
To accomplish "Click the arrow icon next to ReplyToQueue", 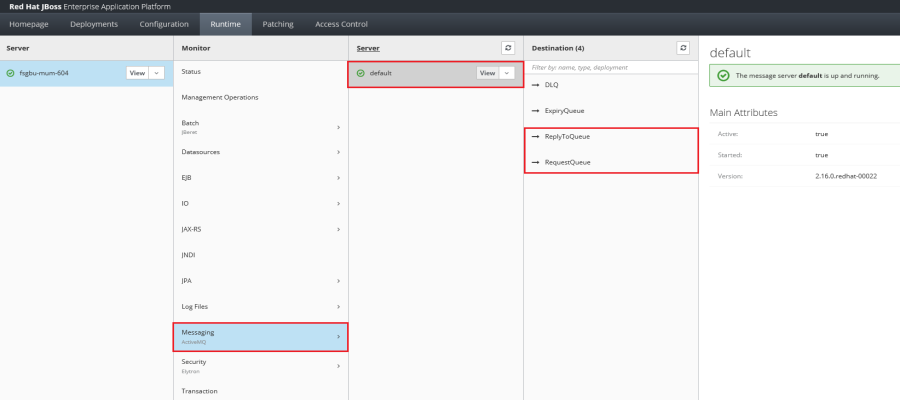I will pyautogui.click(x=536, y=137).
